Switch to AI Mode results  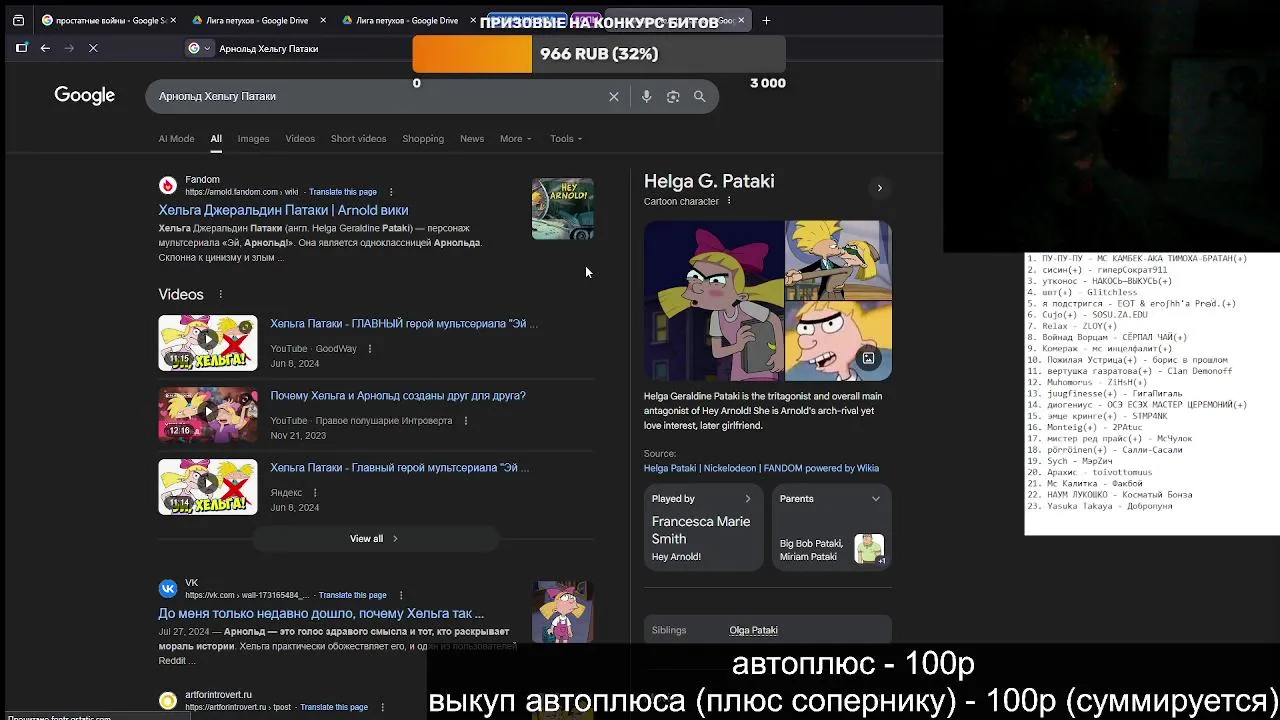176,139
